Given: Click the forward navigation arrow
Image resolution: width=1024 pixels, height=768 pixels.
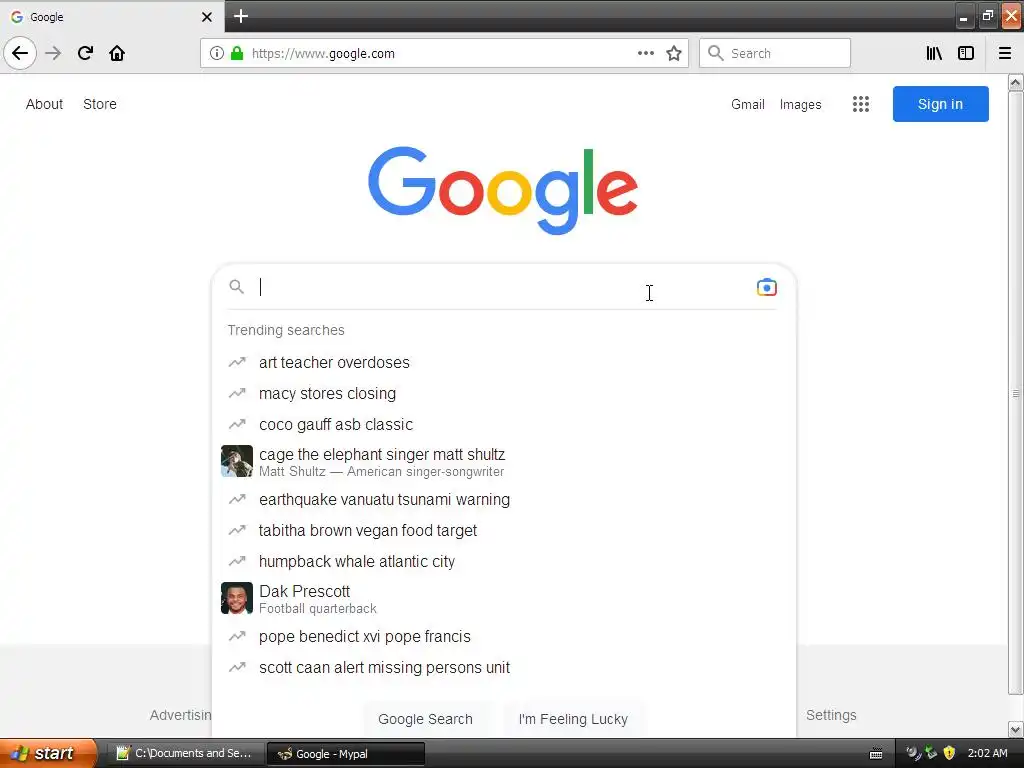Looking at the screenshot, I should [x=53, y=53].
